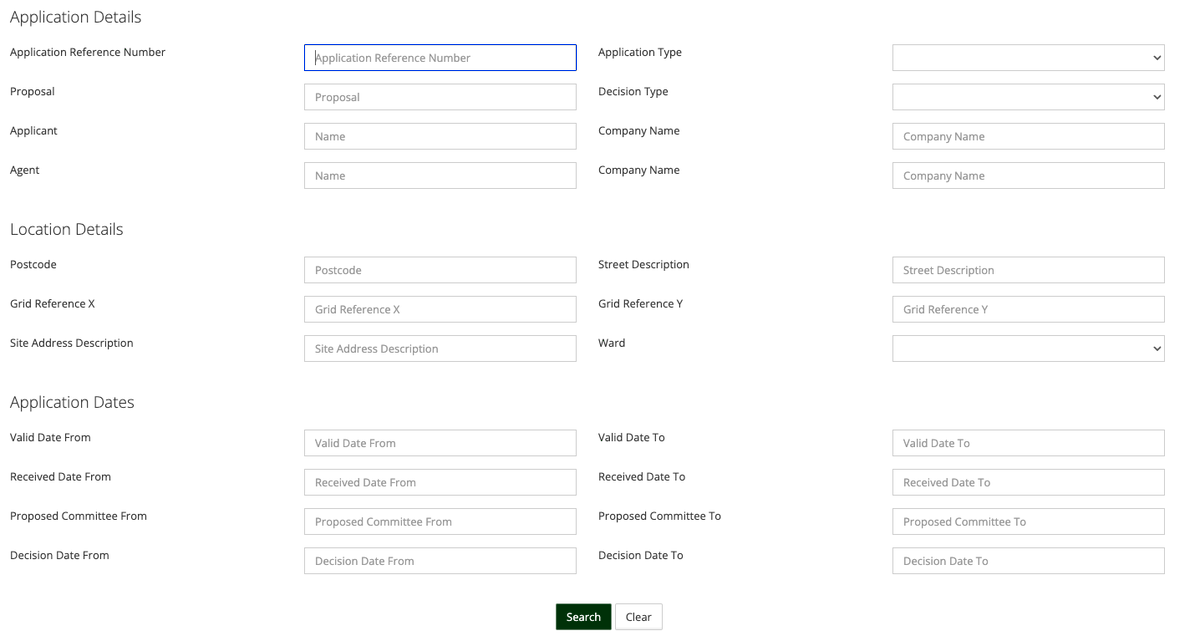Click the Postcode input field
This screenshot has width=1200, height=636.
pyautogui.click(x=440, y=270)
